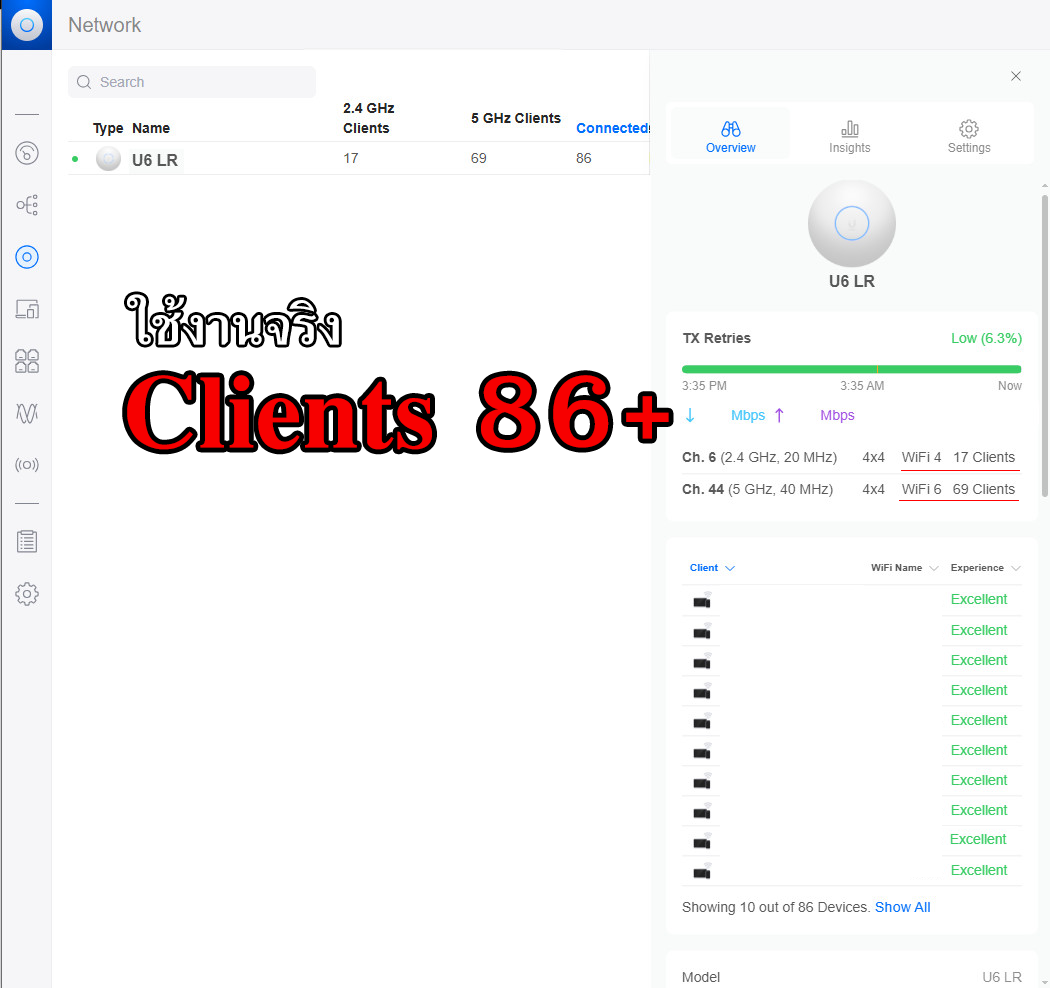Screen dimensions: 1050x988
Task: Open the Dashboard gauge icon in sidebar
Action: click(27, 153)
